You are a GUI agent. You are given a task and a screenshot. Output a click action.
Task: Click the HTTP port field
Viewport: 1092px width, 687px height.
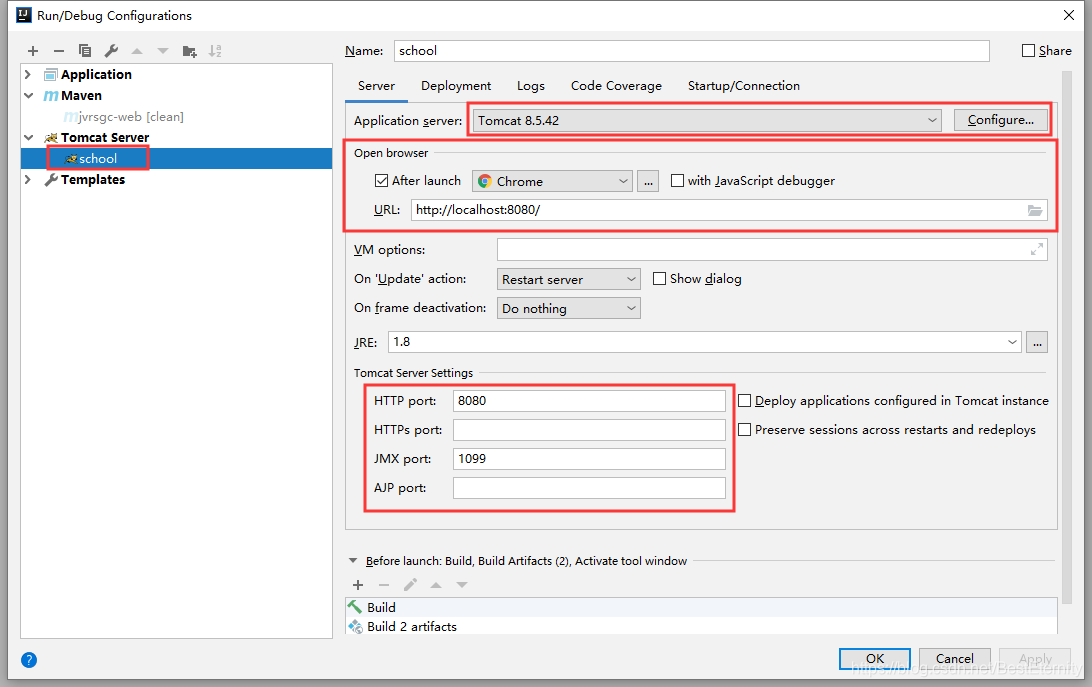(589, 401)
